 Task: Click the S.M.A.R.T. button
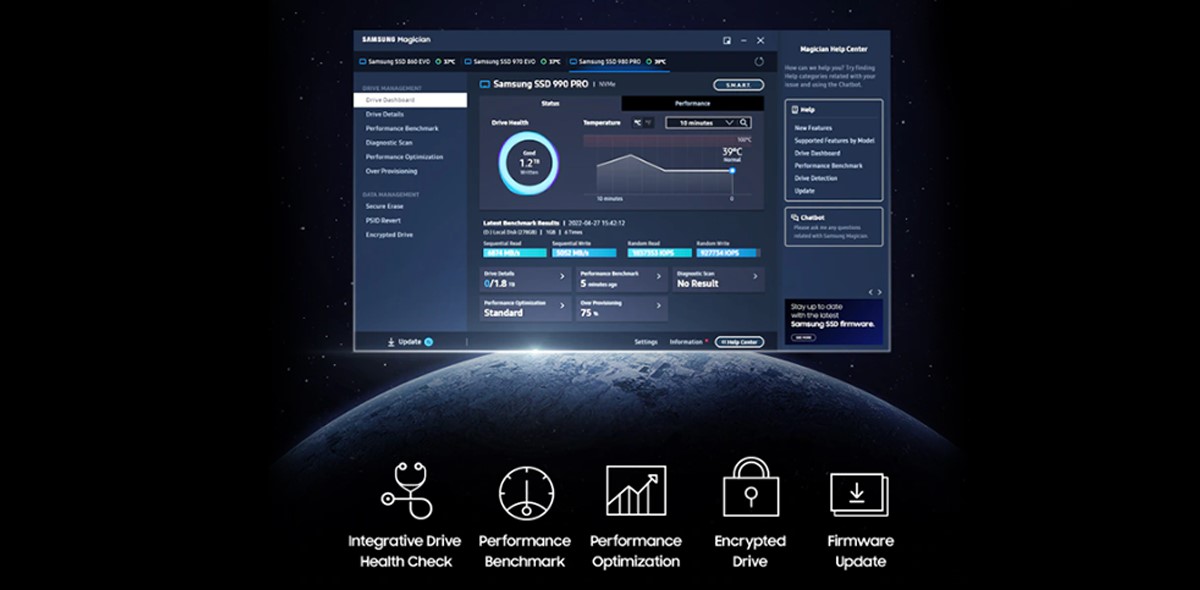pos(738,86)
